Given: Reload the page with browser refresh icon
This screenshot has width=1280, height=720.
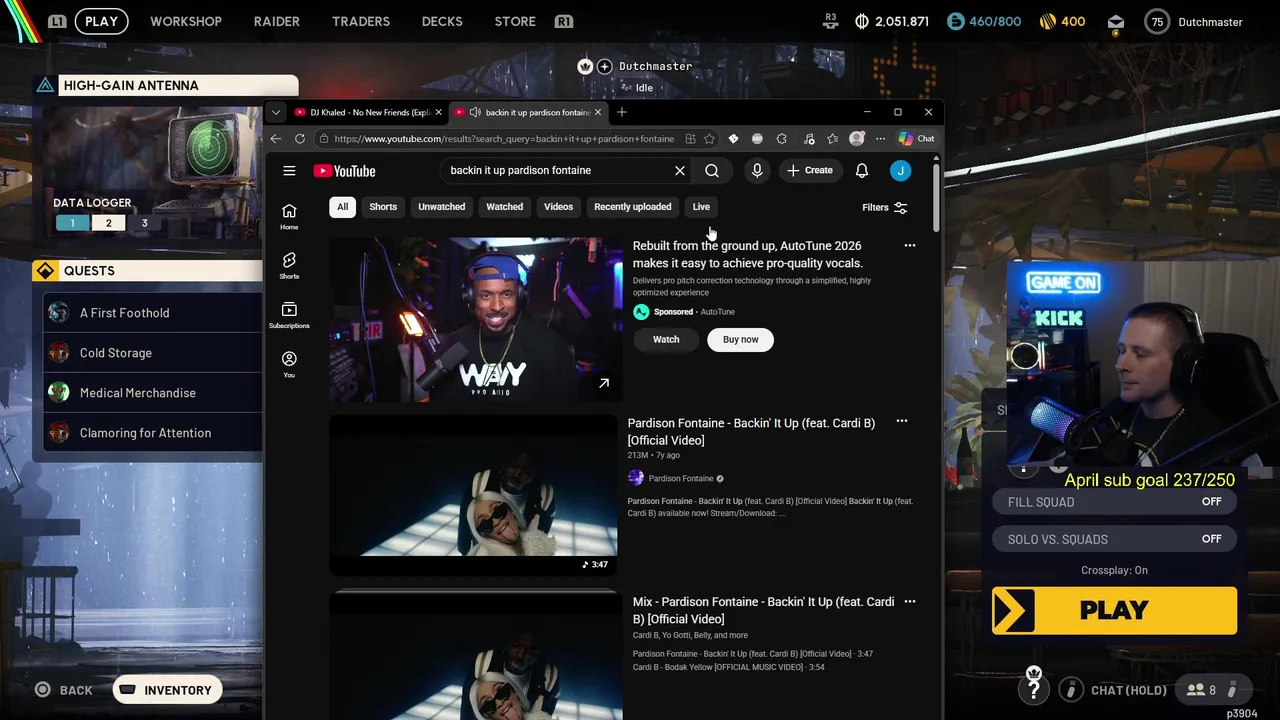Looking at the screenshot, I should 300,139.
